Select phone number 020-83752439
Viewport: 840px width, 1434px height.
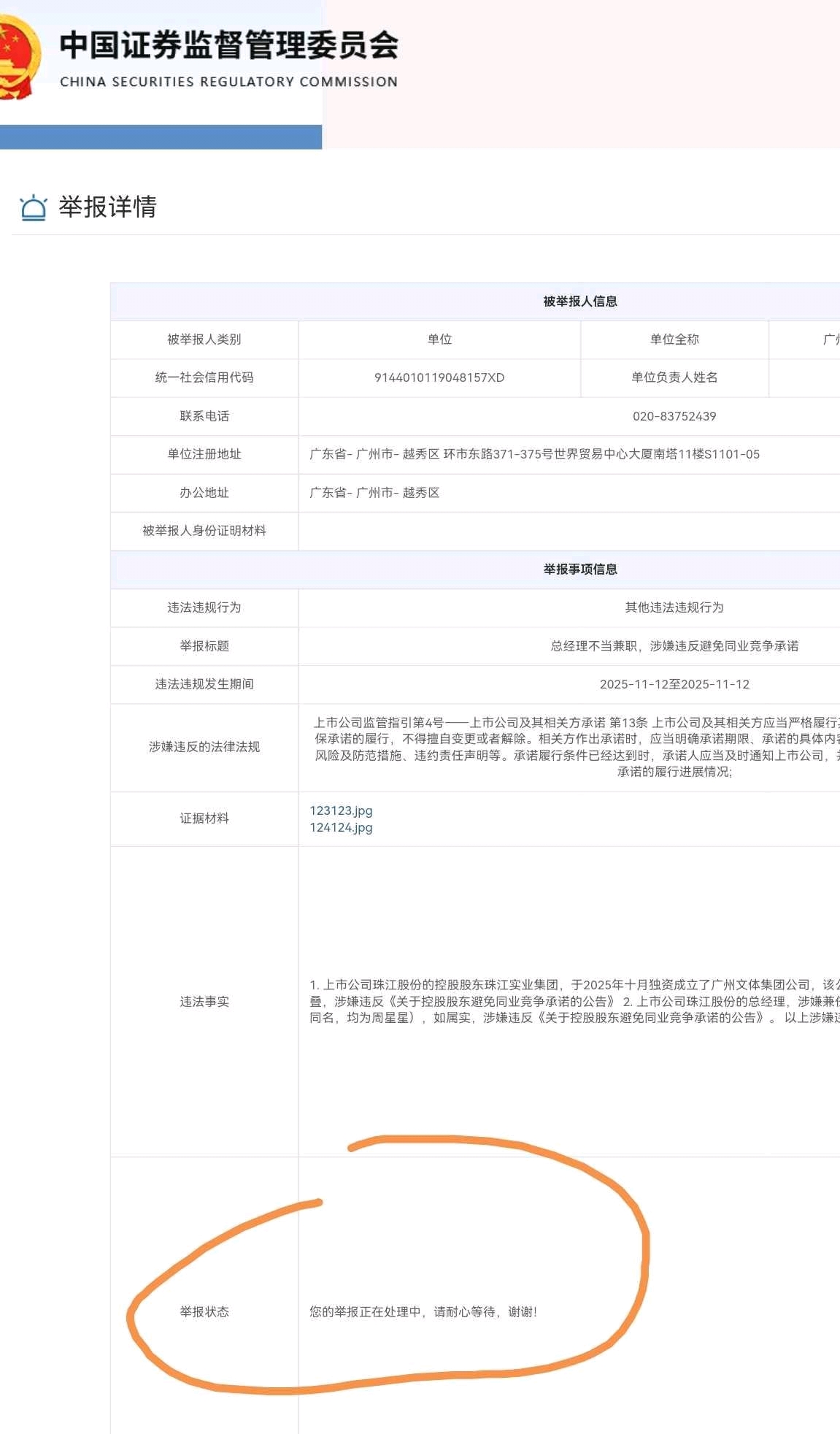point(674,416)
